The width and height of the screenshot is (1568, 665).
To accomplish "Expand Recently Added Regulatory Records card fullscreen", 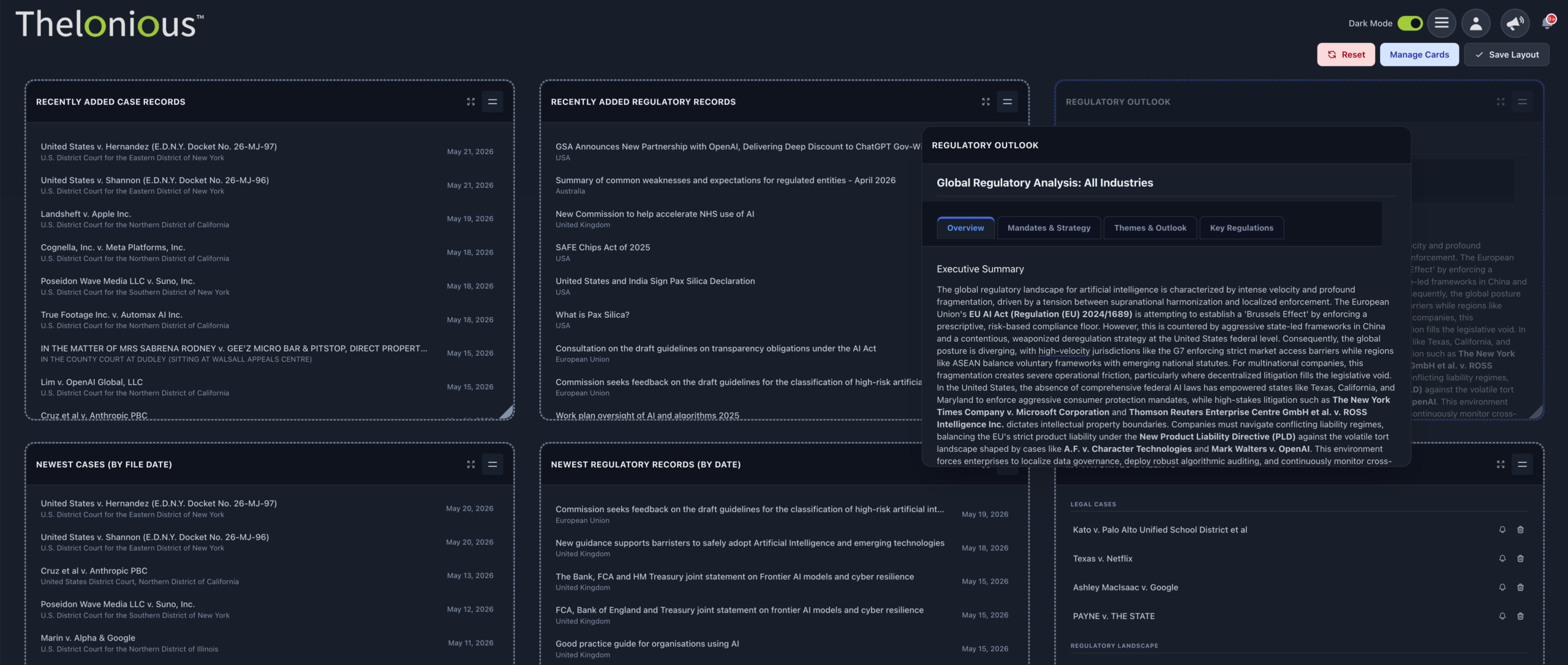I will tap(986, 102).
